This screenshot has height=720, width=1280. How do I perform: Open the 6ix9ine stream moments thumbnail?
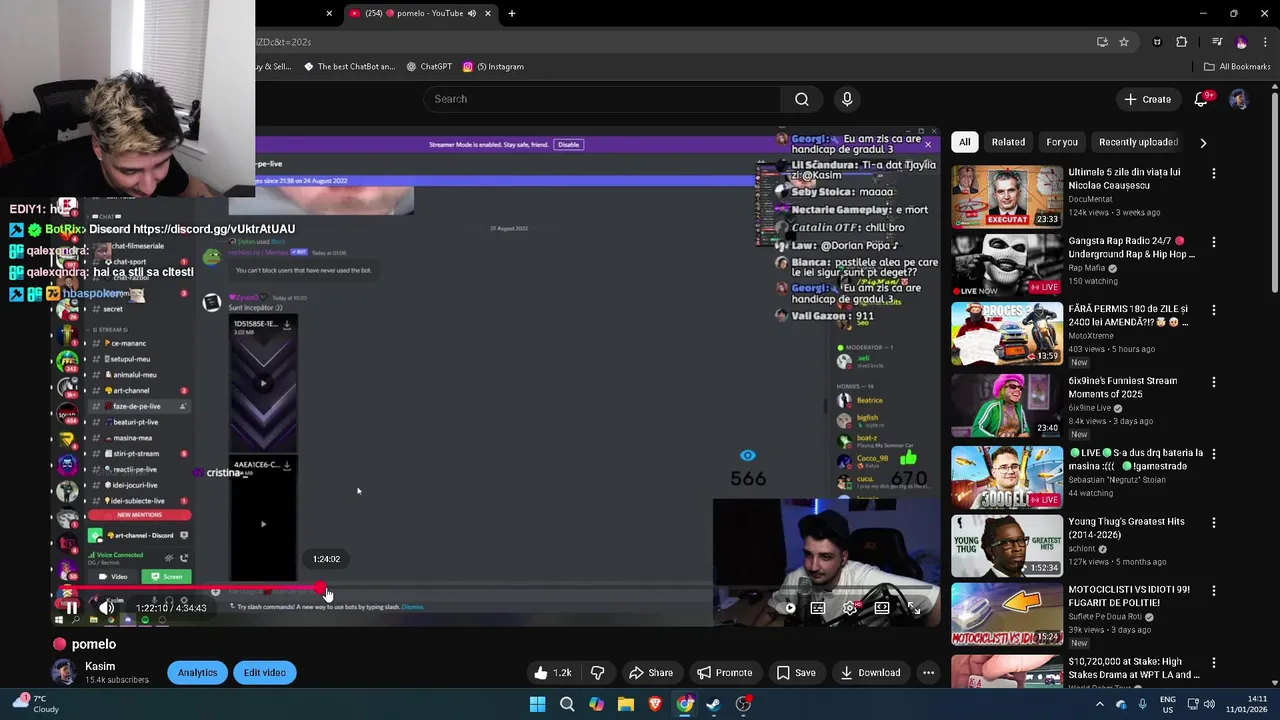click(1007, 405)
